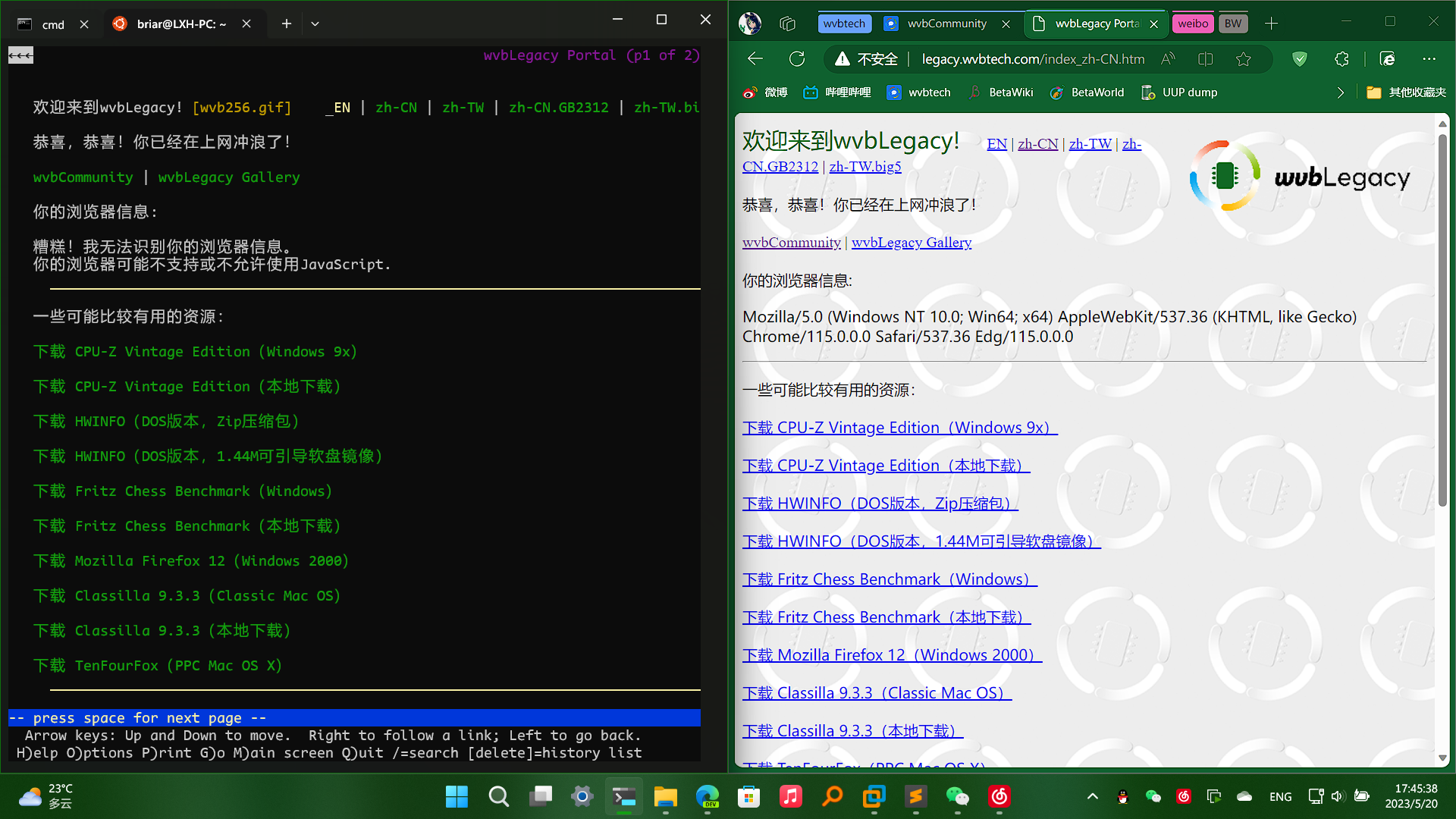The image size is (1456, 819).
Task: Close the wvbLegacy Portal tab
Action: (1153, 24)
